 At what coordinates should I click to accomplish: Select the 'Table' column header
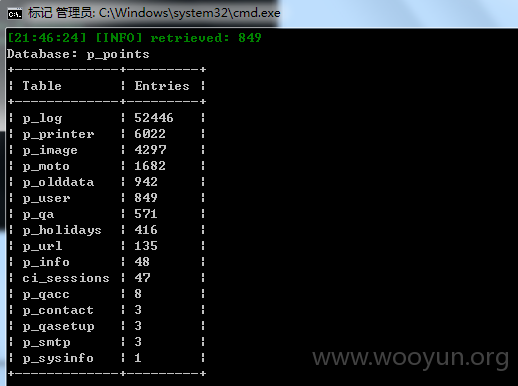point(42,86)
